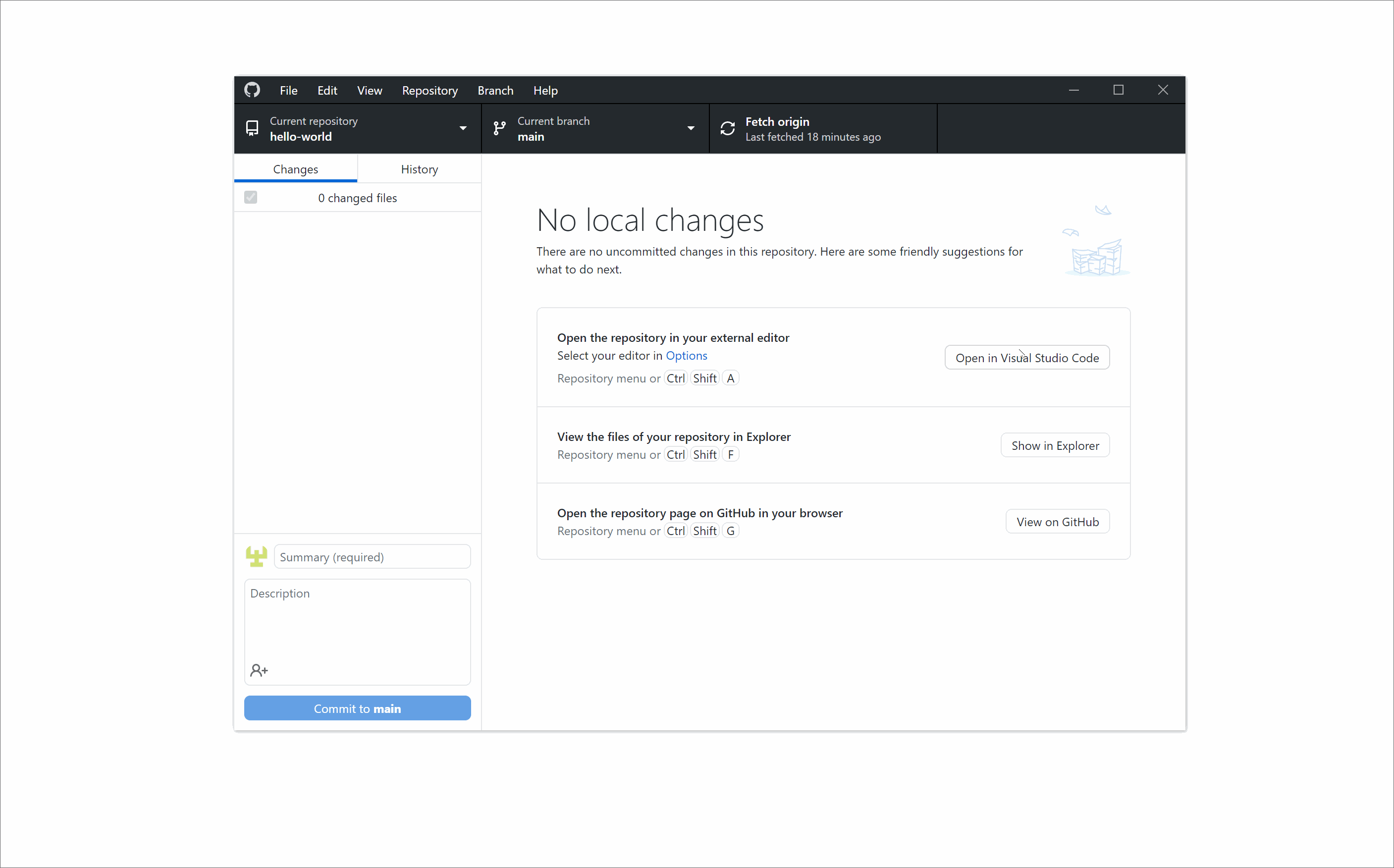Click the git branch icon
1394x868 pixels.
tap(499, 128)
